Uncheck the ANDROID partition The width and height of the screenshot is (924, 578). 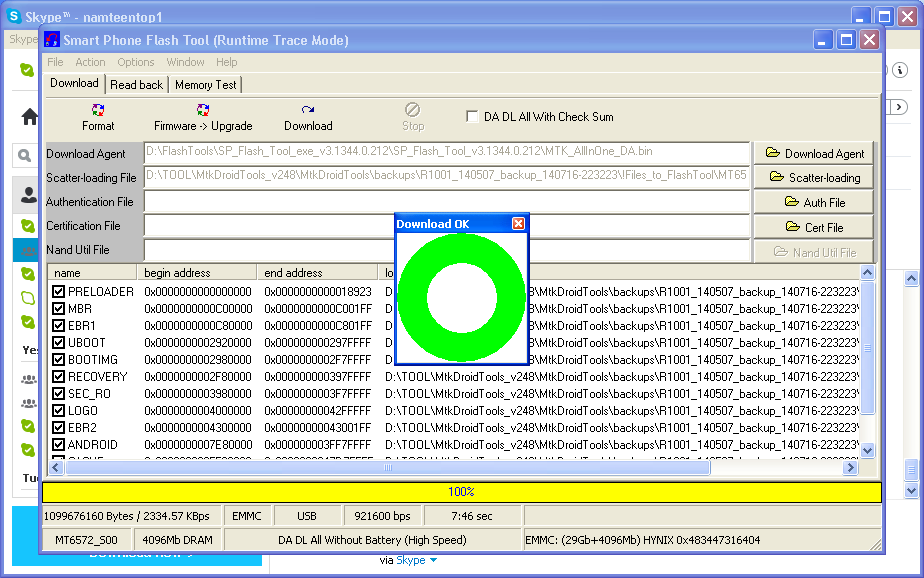pyautogui.click(x=58, y=445)
